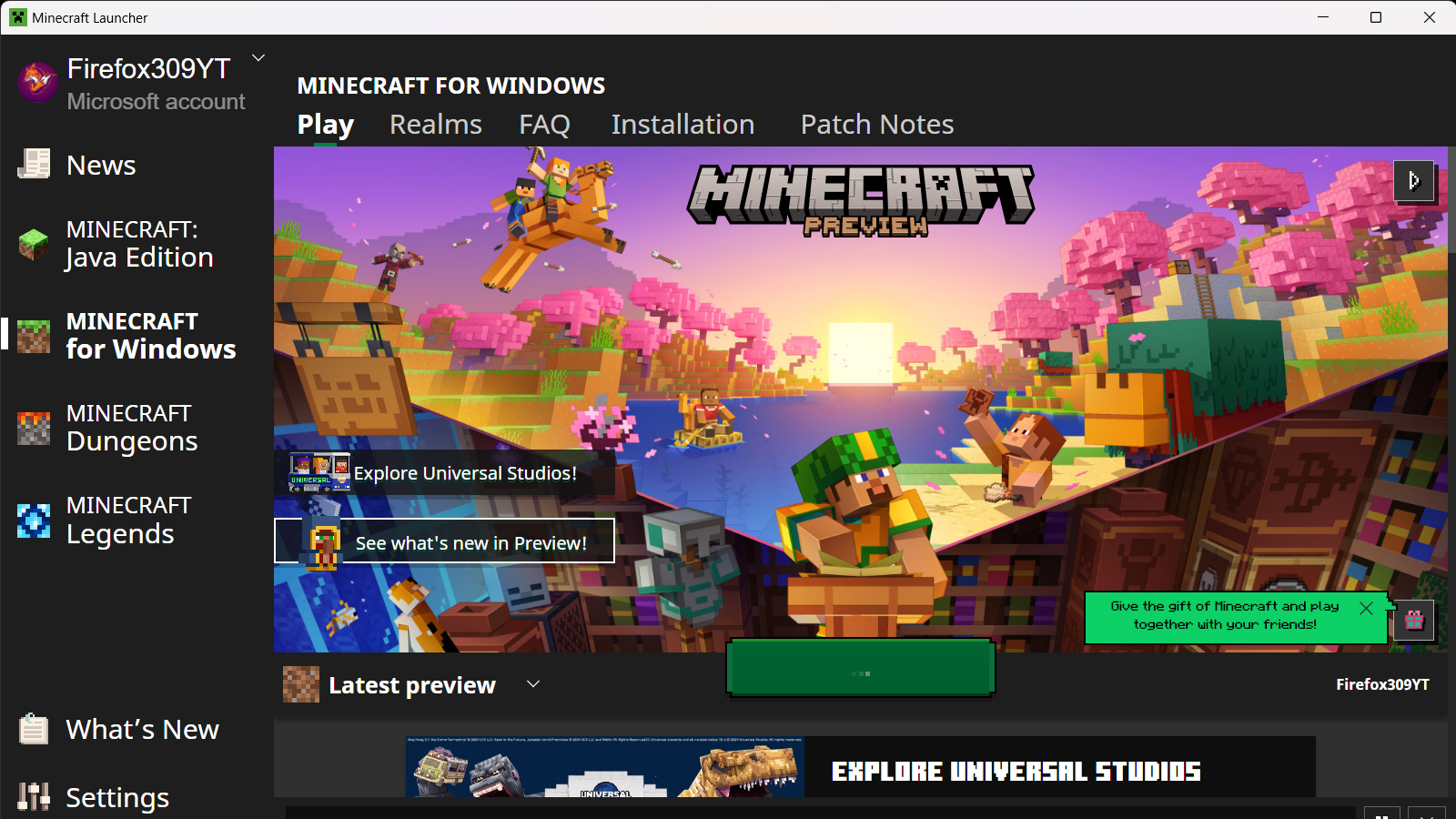Click the square button at banner's top-right corner
The image size is (1456, 819).
coord(1414,181)
